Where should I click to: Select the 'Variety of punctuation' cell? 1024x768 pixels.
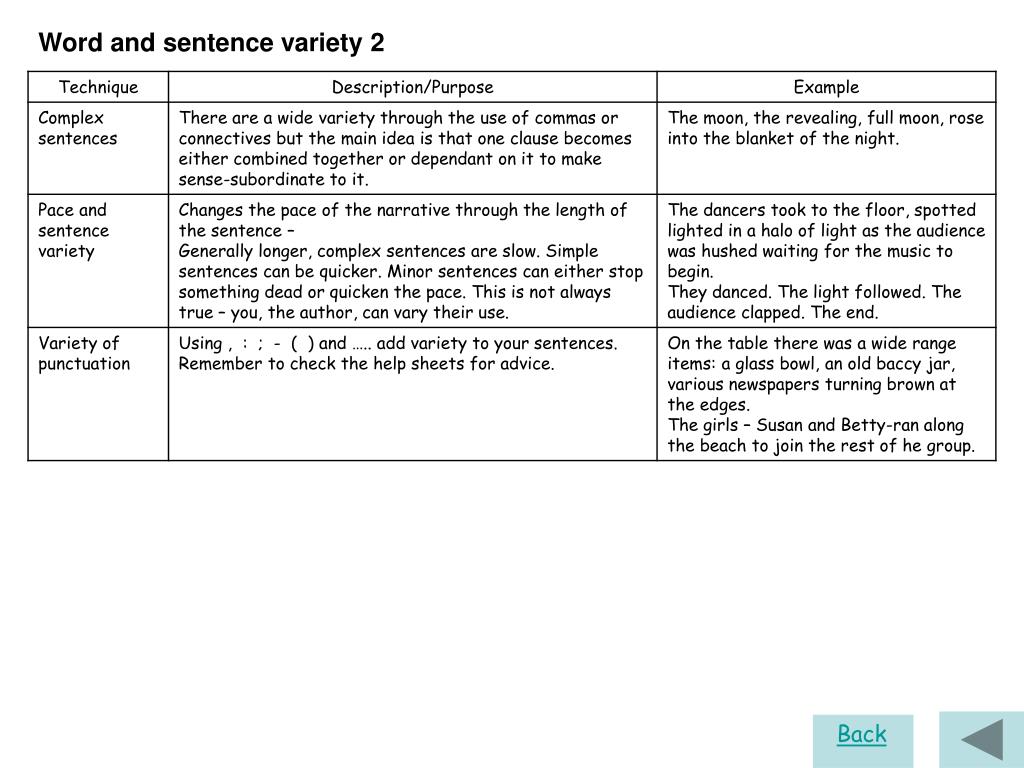click(x=98, y=394)
